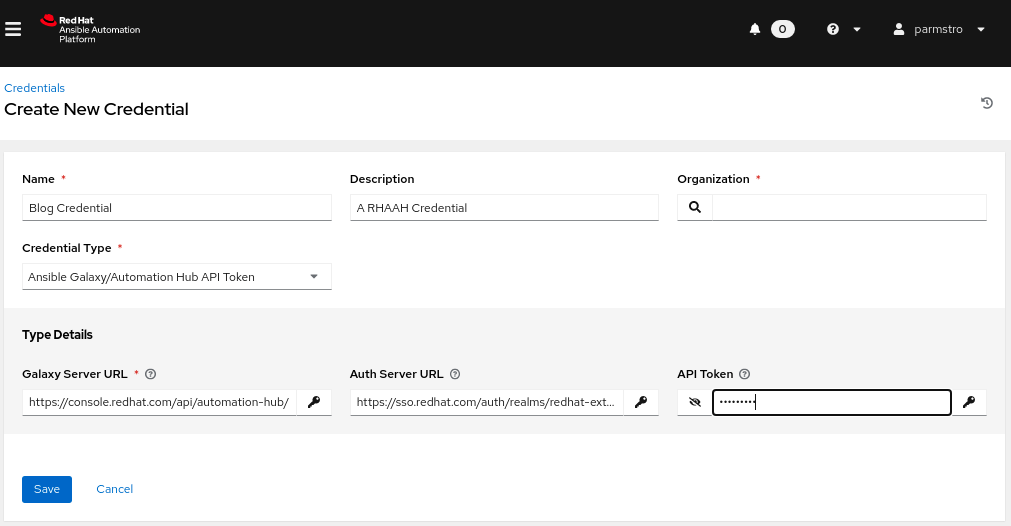Screen dimensions: 1011x526
Task: Click the Red Hat Ansible logo
Action: tap(90, 29)
